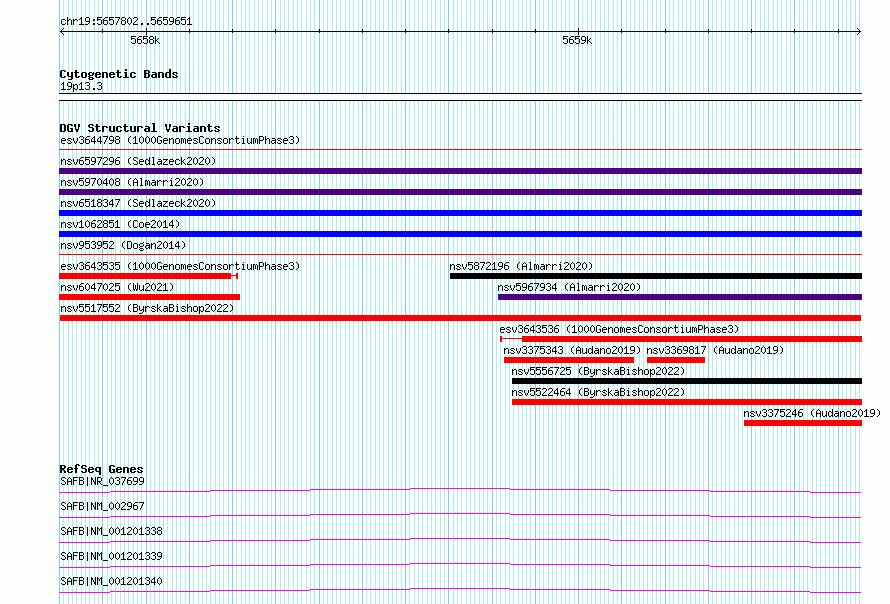Screen dimensions: 890x604
Task: Click the nsv5517552 (ByrskaBishop2022) label
Action: coord(147,308)
